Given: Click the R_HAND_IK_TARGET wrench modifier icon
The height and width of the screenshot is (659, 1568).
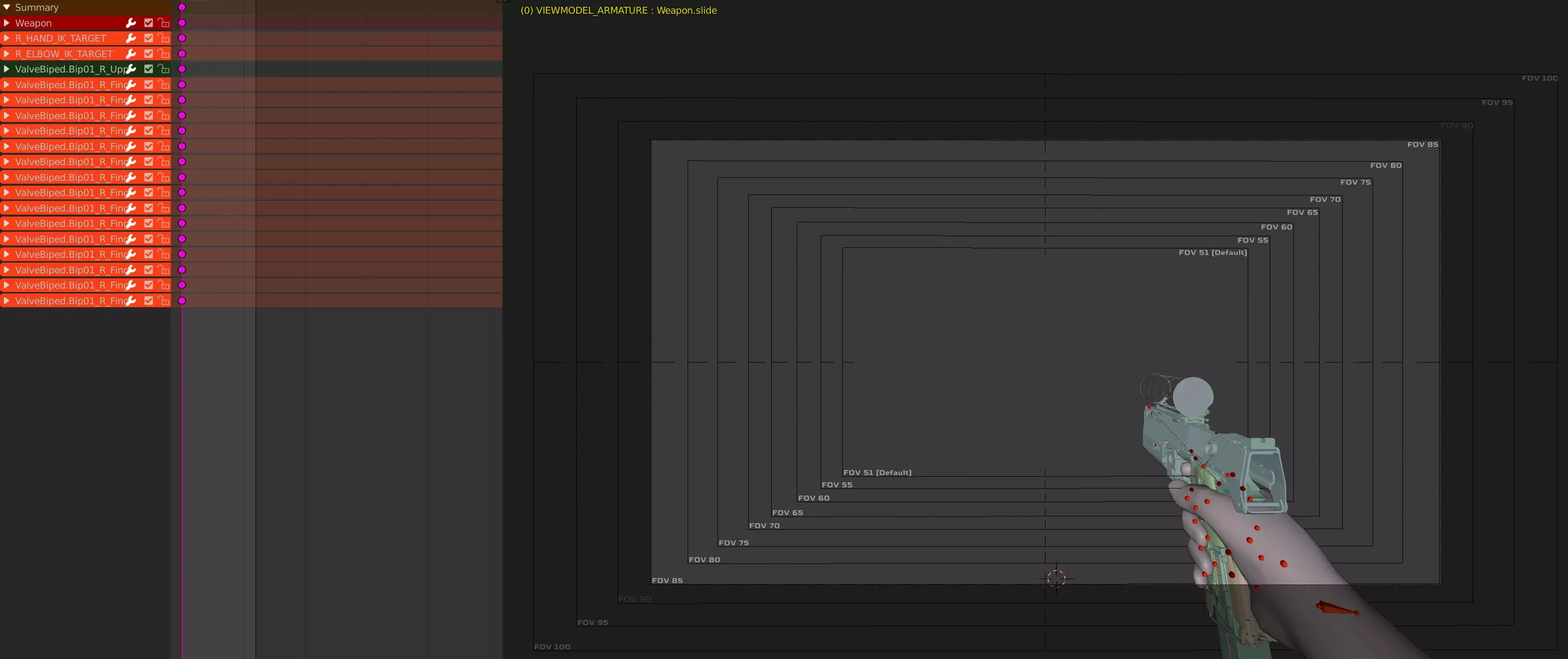Looking at the screenshot, I should [x=131, y=38].
